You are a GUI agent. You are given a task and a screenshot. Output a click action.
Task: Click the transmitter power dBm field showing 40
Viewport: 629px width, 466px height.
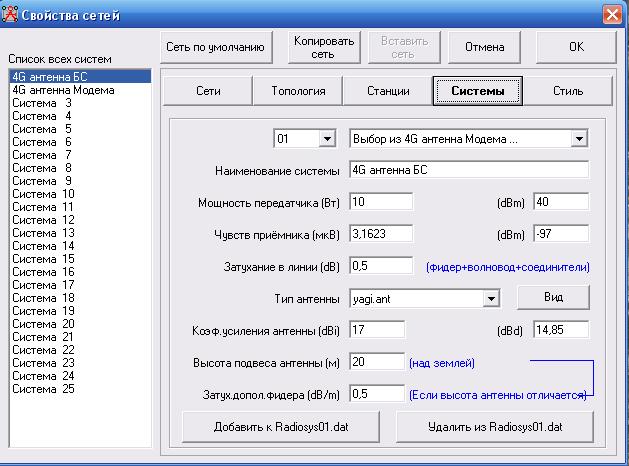[x=561, y=202]
